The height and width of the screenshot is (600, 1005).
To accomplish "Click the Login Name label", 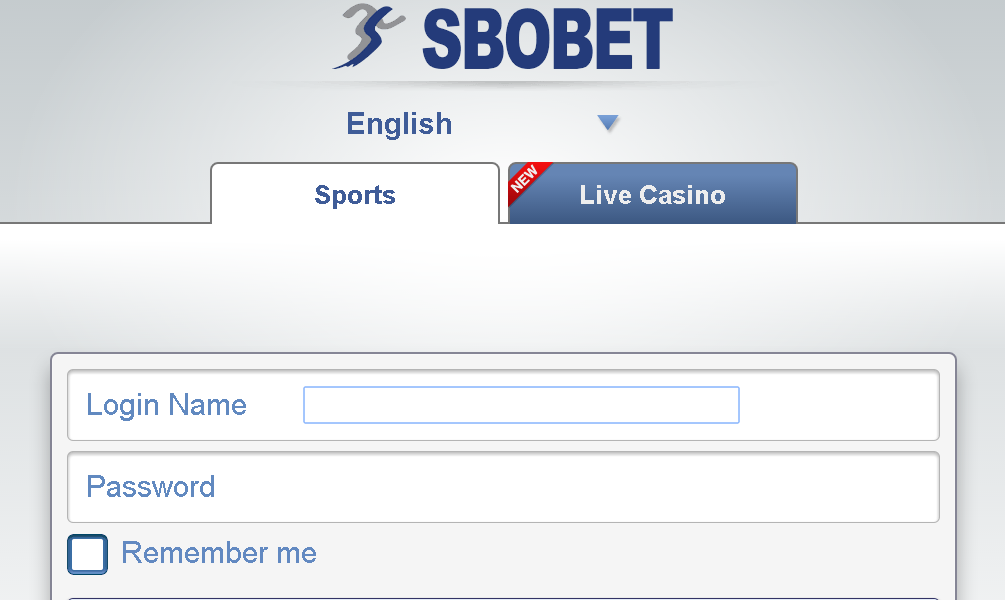I will pyautogui.click(x=166, y=405).
